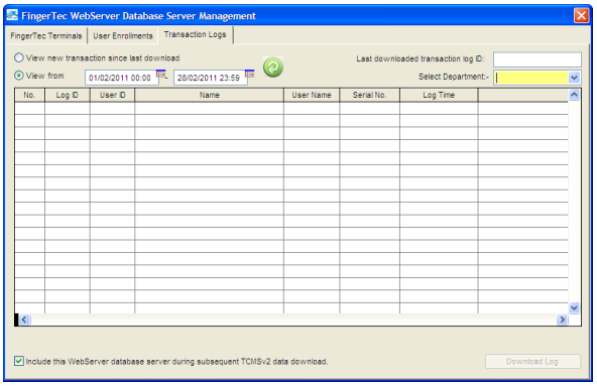The image size is (597, 386).
Task: Click the Download Log button
Action: [x=533, y=361]
